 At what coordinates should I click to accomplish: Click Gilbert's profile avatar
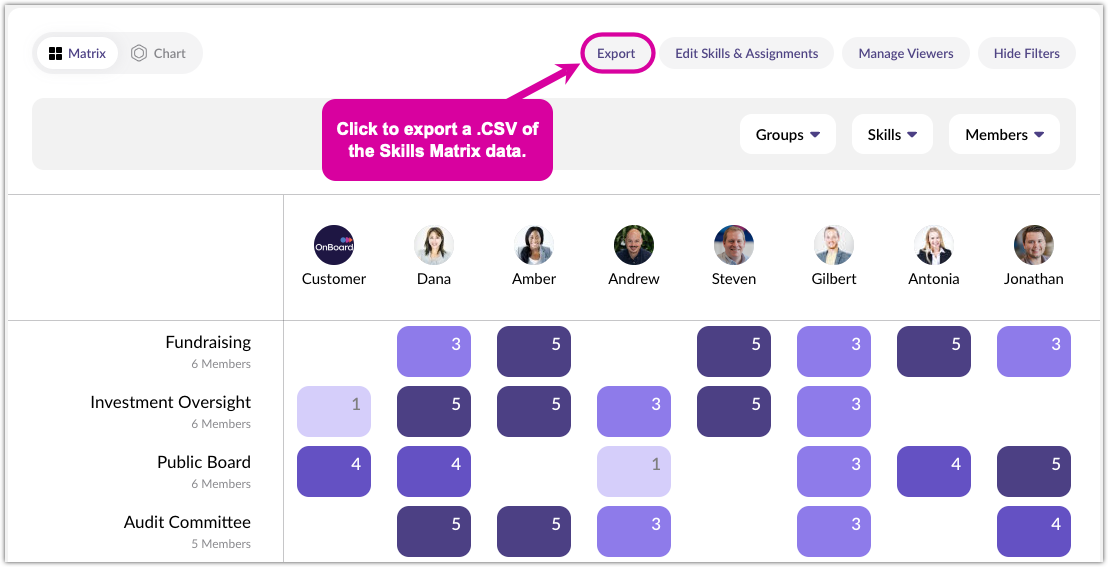(x=834, y=245)
